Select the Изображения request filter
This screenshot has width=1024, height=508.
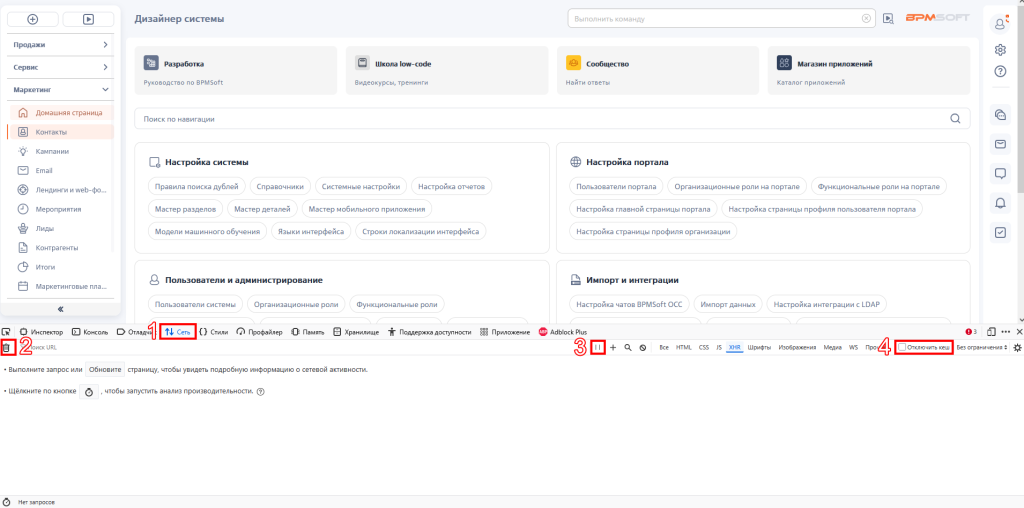pyautogui.click(x=795, y=348)
